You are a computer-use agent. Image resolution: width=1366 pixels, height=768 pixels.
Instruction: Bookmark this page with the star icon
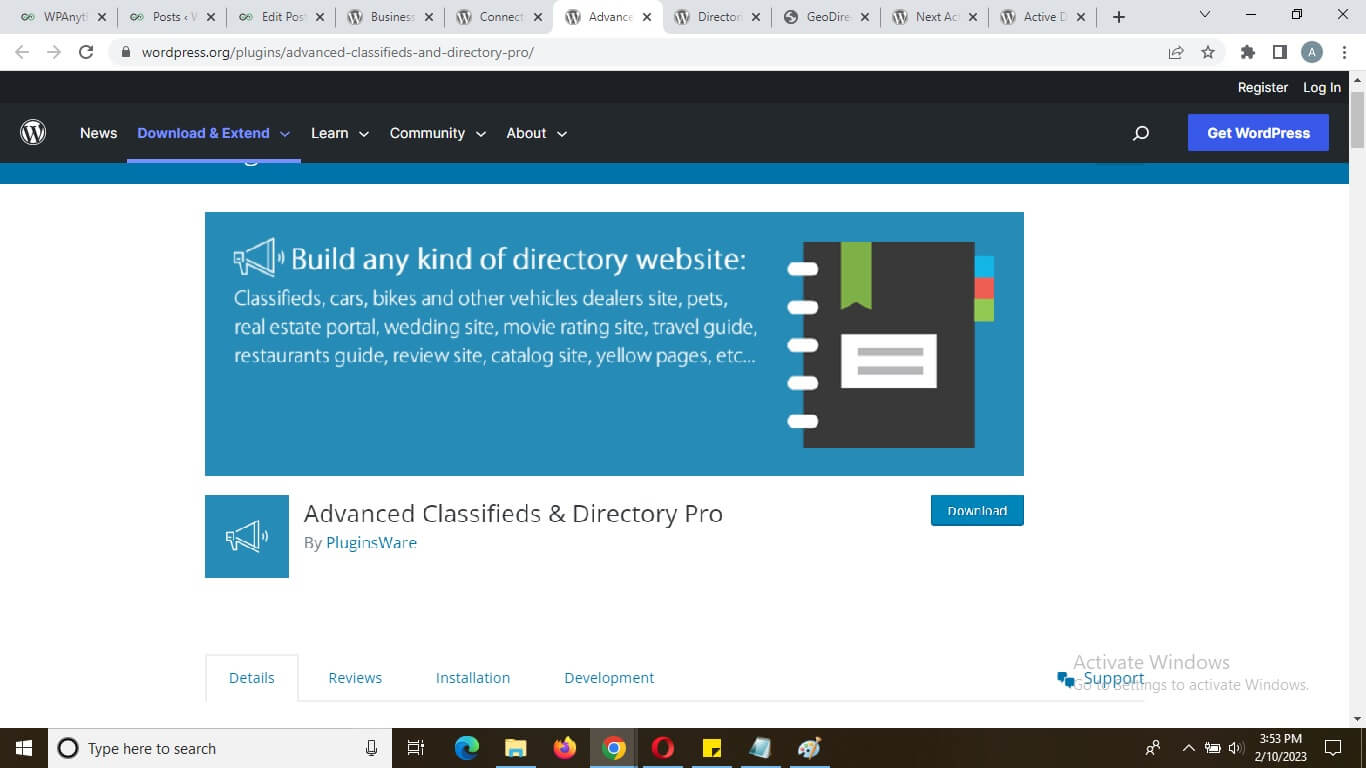click(1208, 52)
